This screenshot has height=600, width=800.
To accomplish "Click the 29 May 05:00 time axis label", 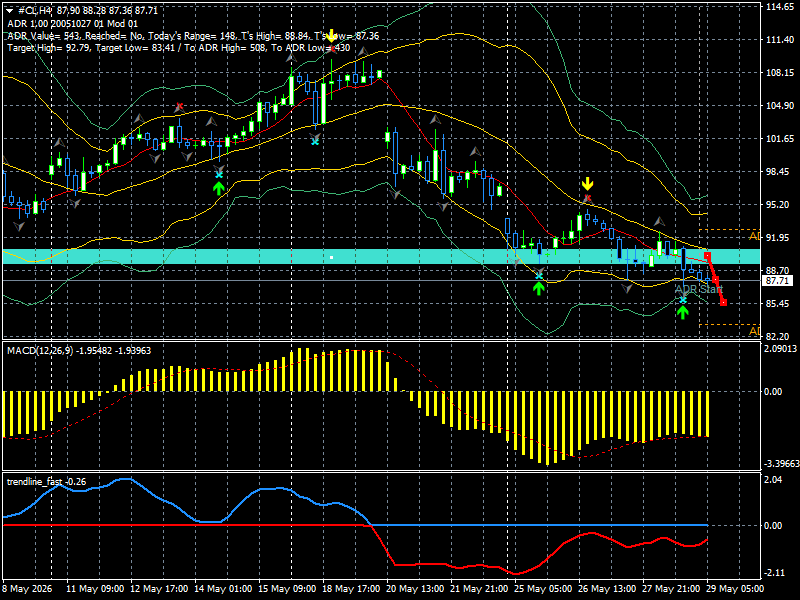I will (735, 589).
